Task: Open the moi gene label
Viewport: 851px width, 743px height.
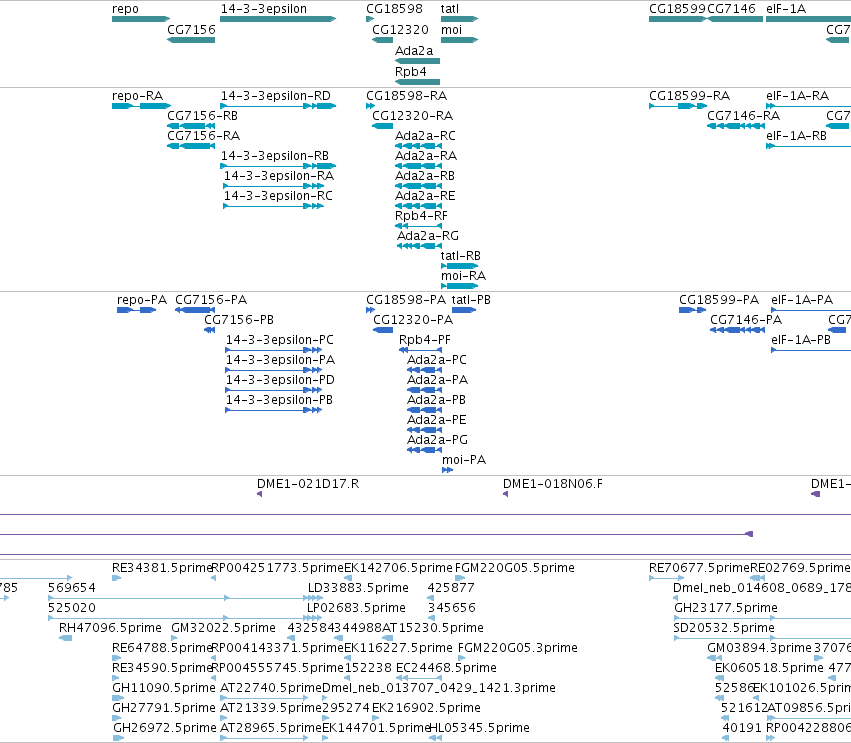Action: pos(452,30)
